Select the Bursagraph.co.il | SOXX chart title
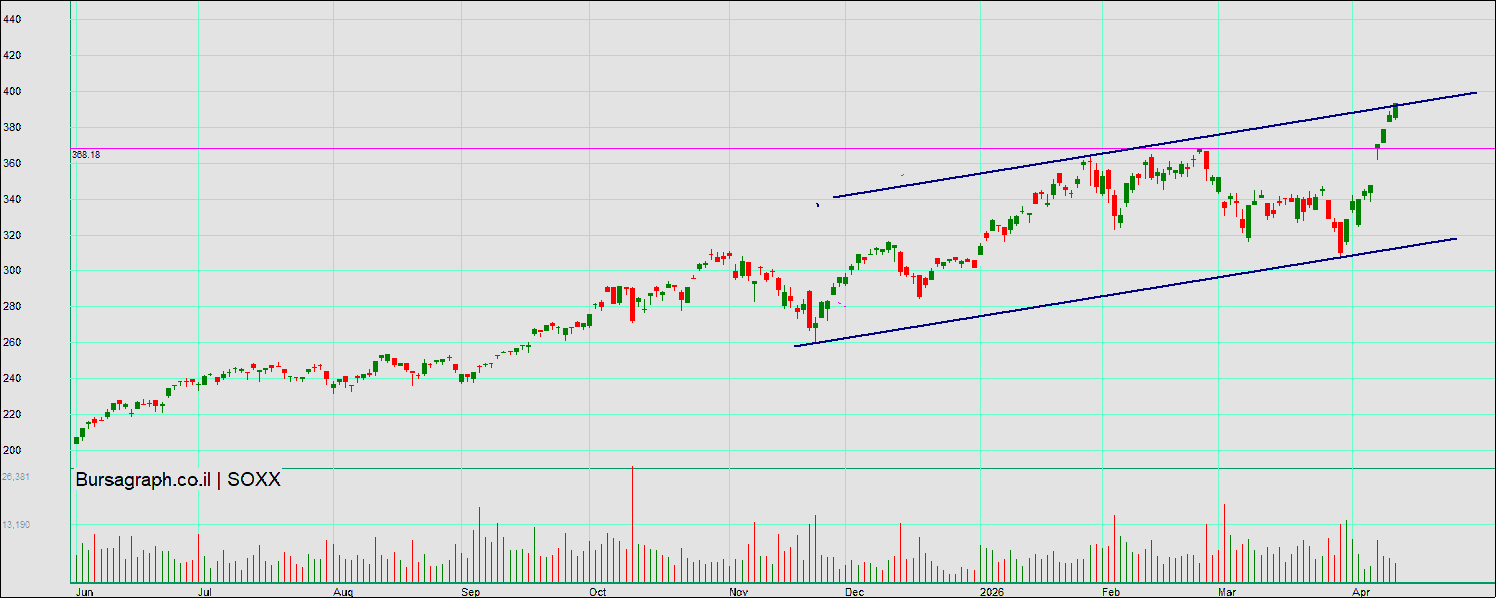1496x598 pixels. coord(178,480)
